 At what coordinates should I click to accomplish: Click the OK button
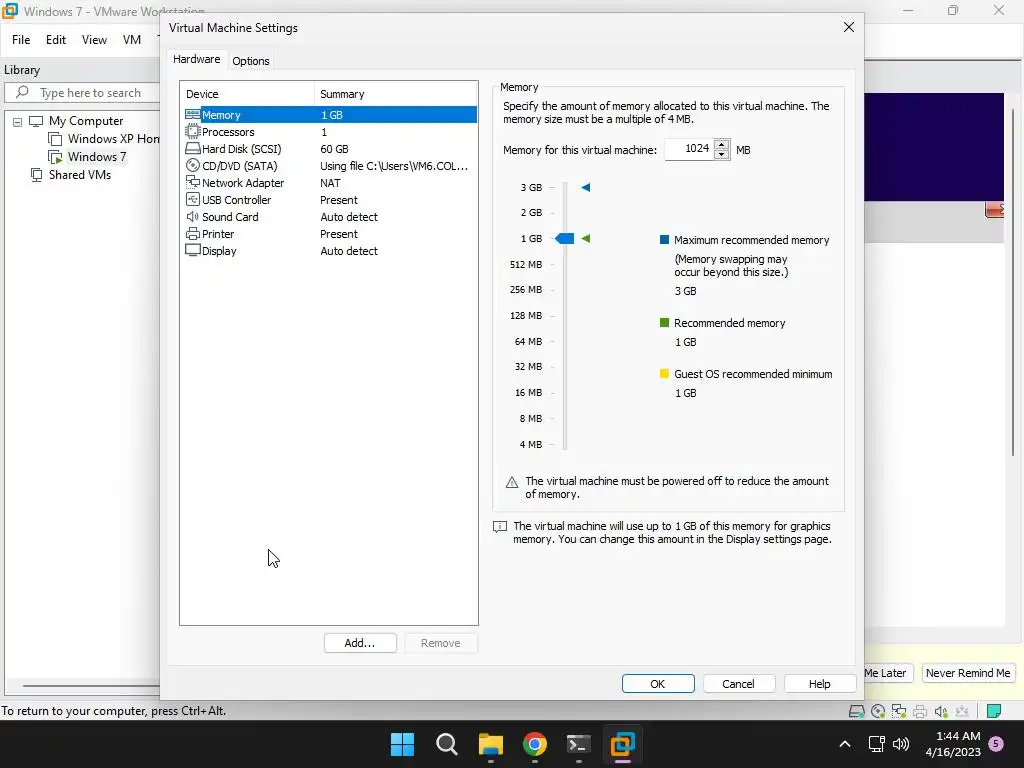point(658,683)
